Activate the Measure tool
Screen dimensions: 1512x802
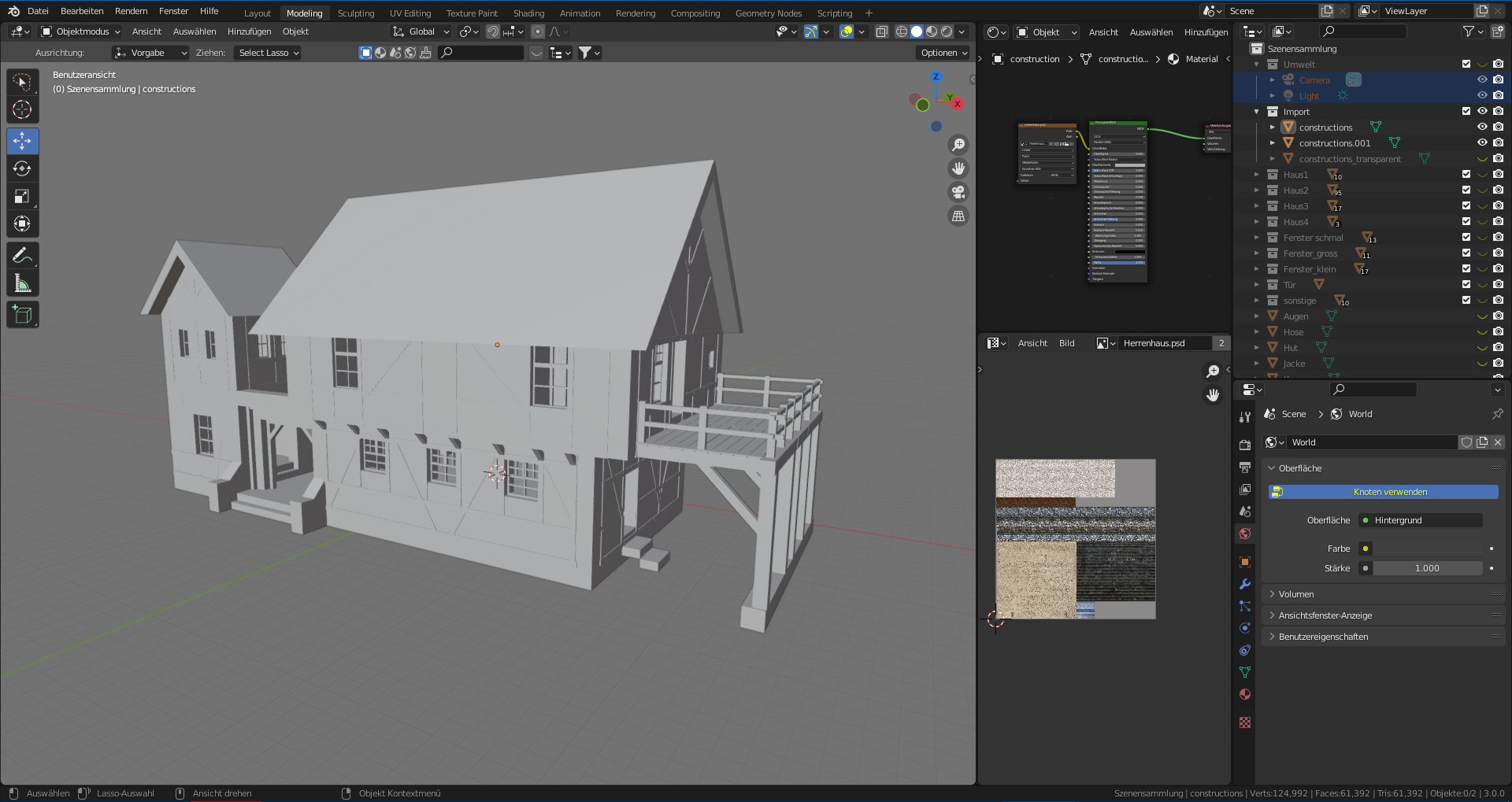pos(22,283)
